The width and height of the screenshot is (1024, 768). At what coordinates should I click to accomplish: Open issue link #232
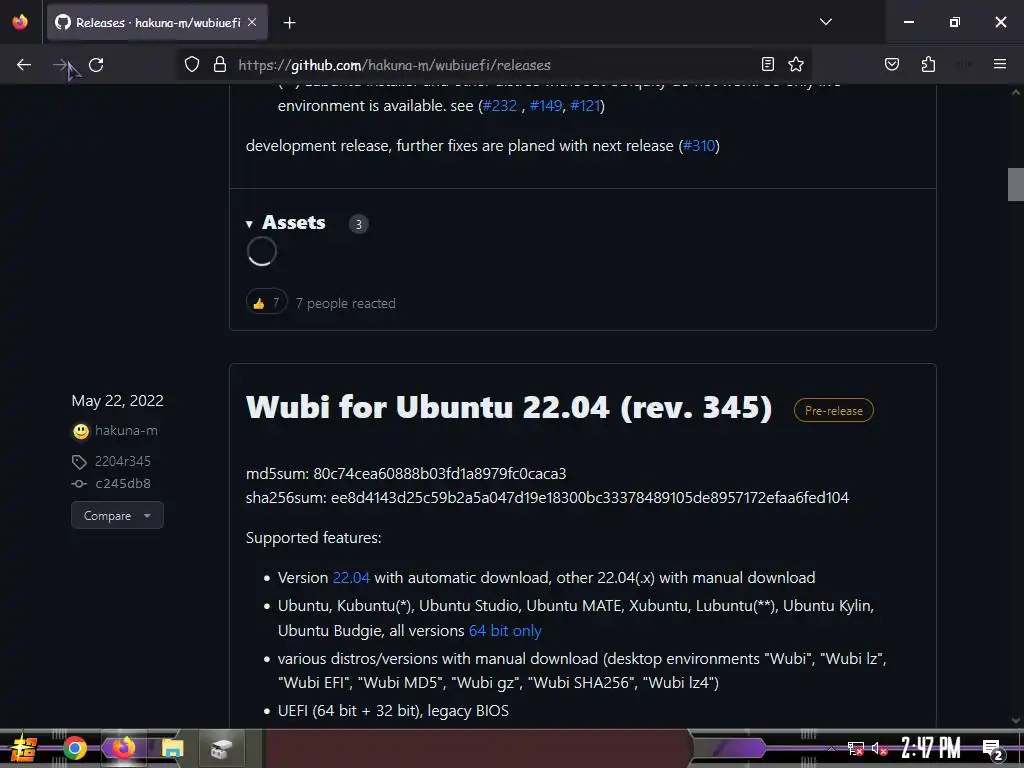click(500, 106)
